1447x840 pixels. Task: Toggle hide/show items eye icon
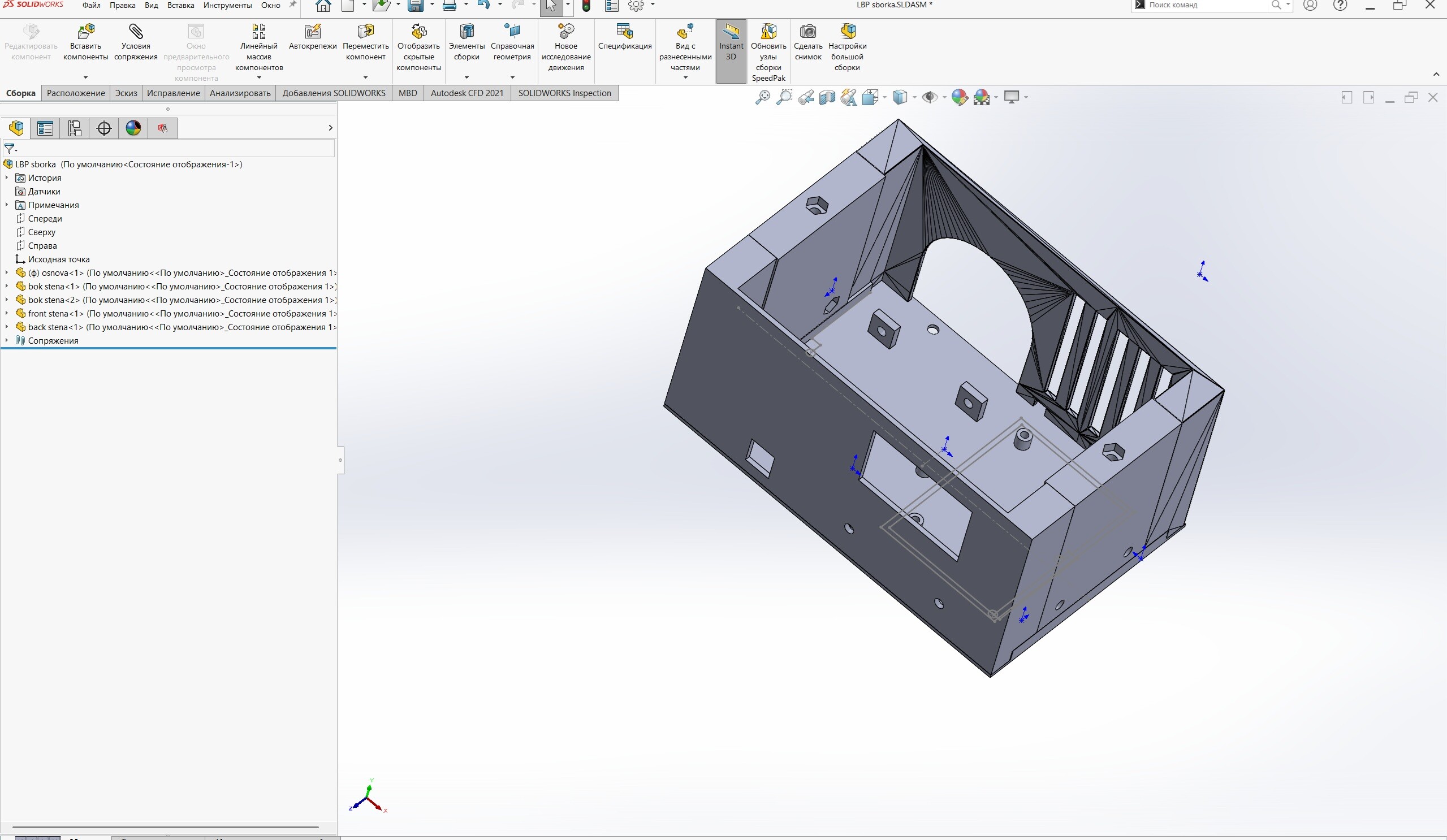(929, 98)
